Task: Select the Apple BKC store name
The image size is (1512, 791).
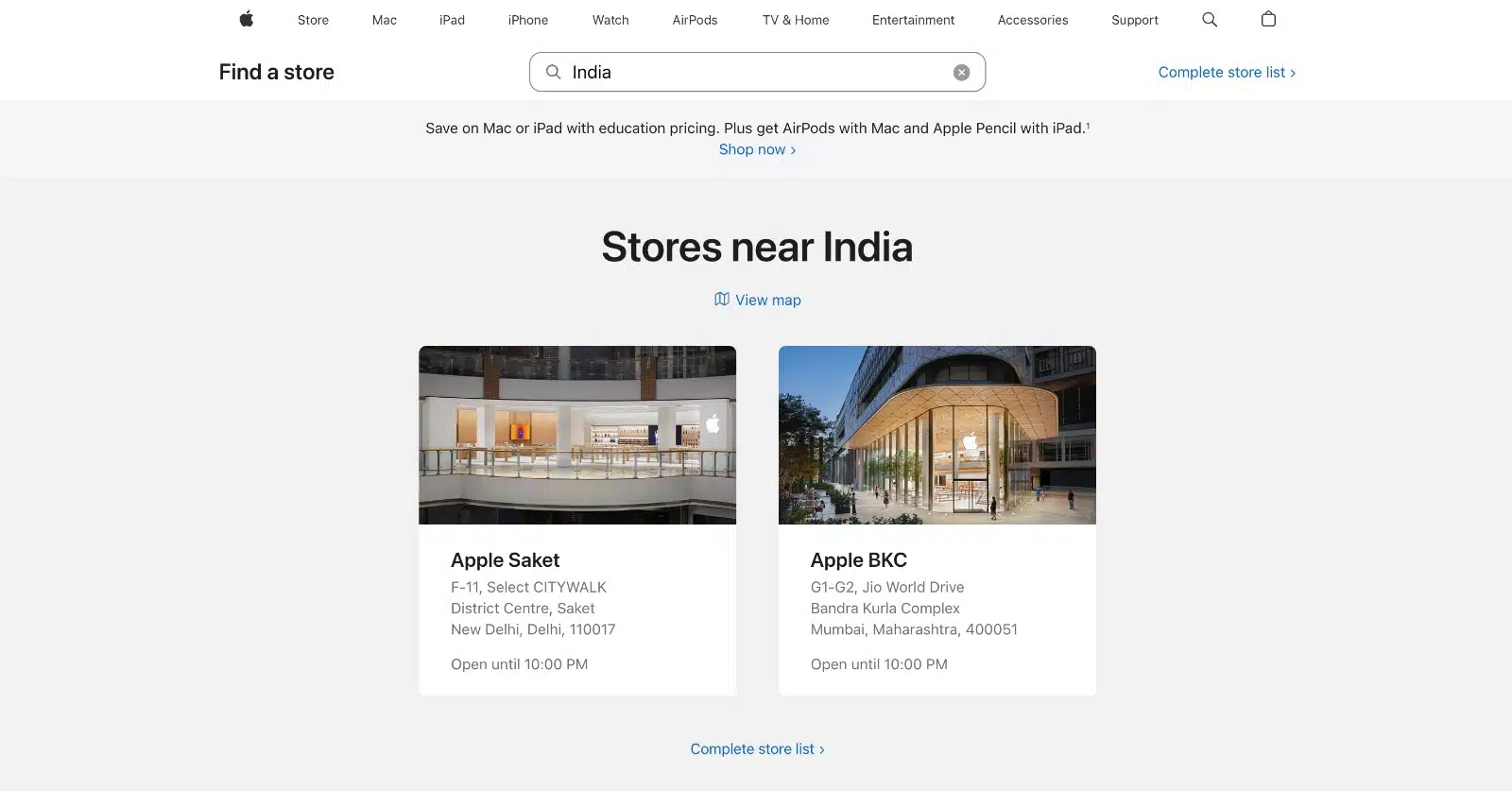Action: pyautogui.click(x=858, y=560)
